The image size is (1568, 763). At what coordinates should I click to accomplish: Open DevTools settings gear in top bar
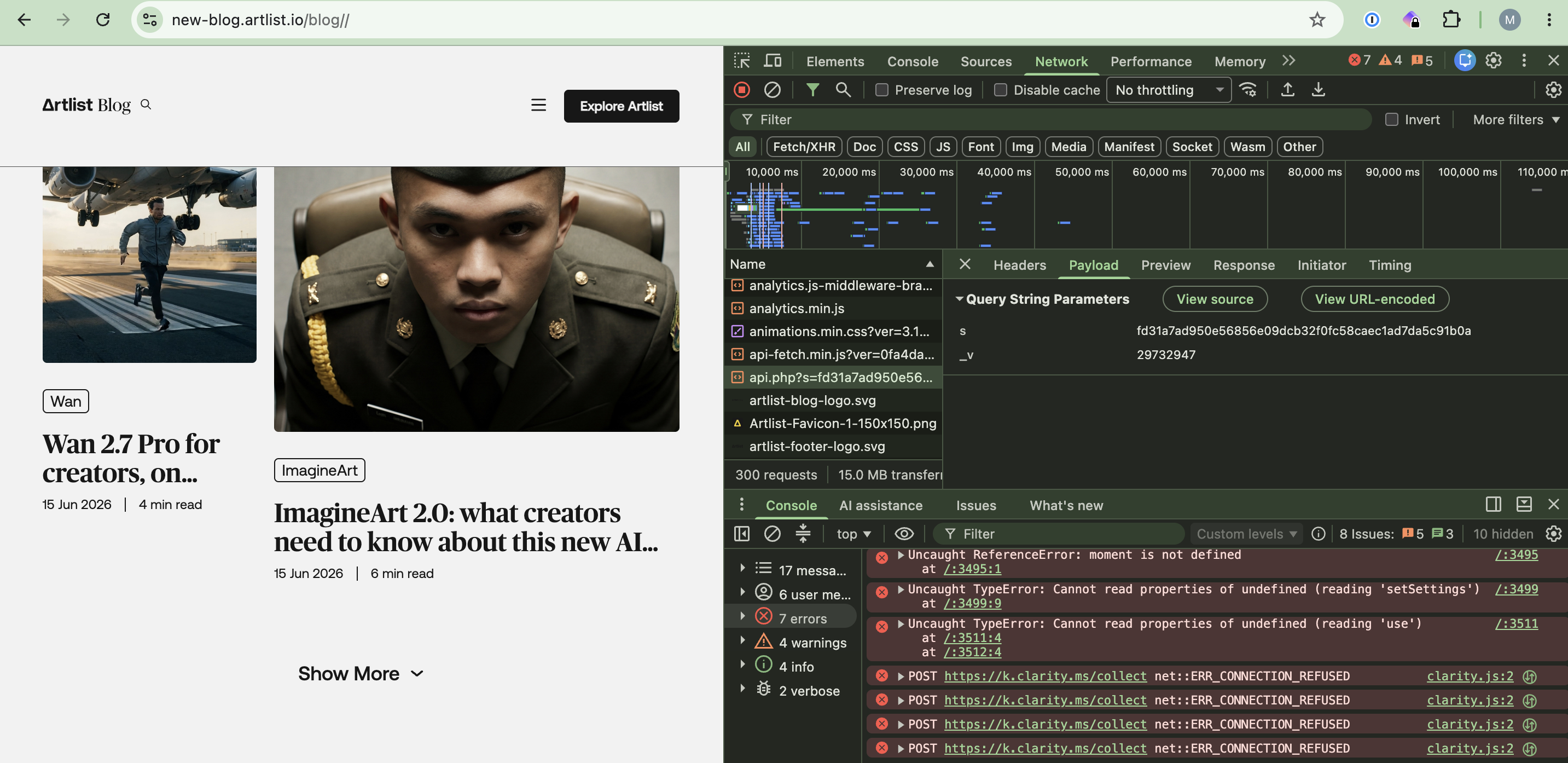click(x=1493, y=61)
